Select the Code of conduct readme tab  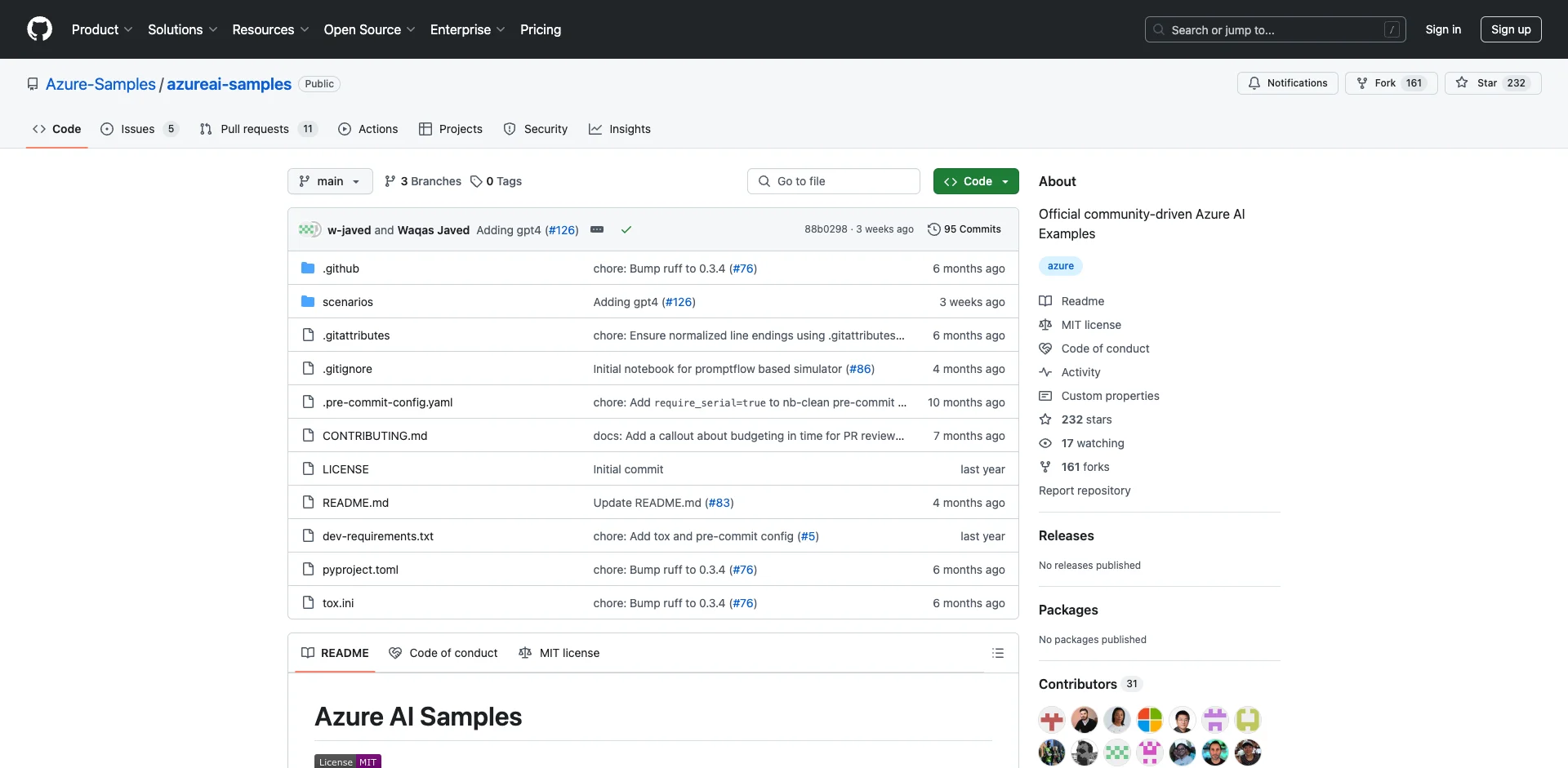pos(443,653)
